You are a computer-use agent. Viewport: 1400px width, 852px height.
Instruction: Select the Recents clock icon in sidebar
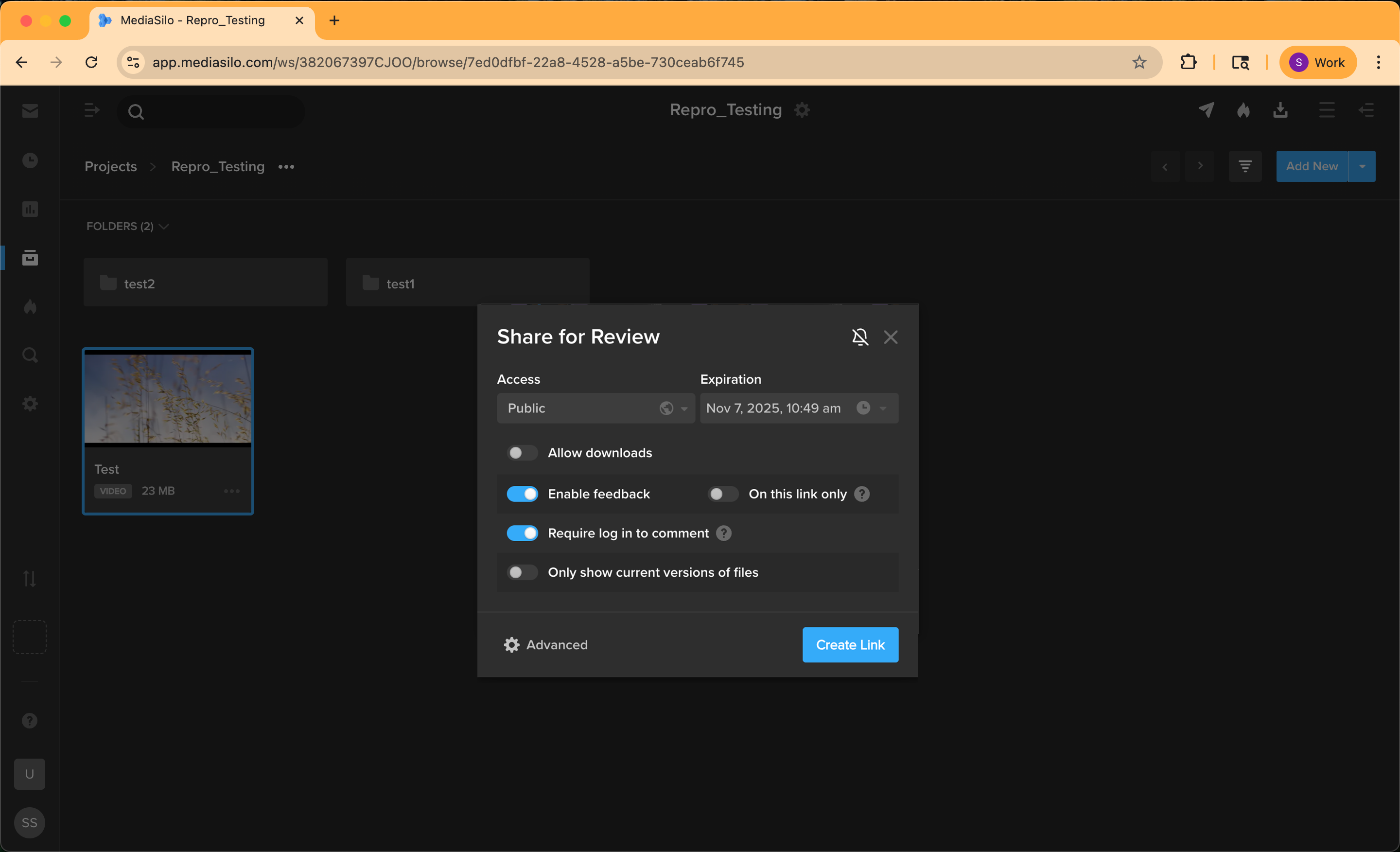29,160
